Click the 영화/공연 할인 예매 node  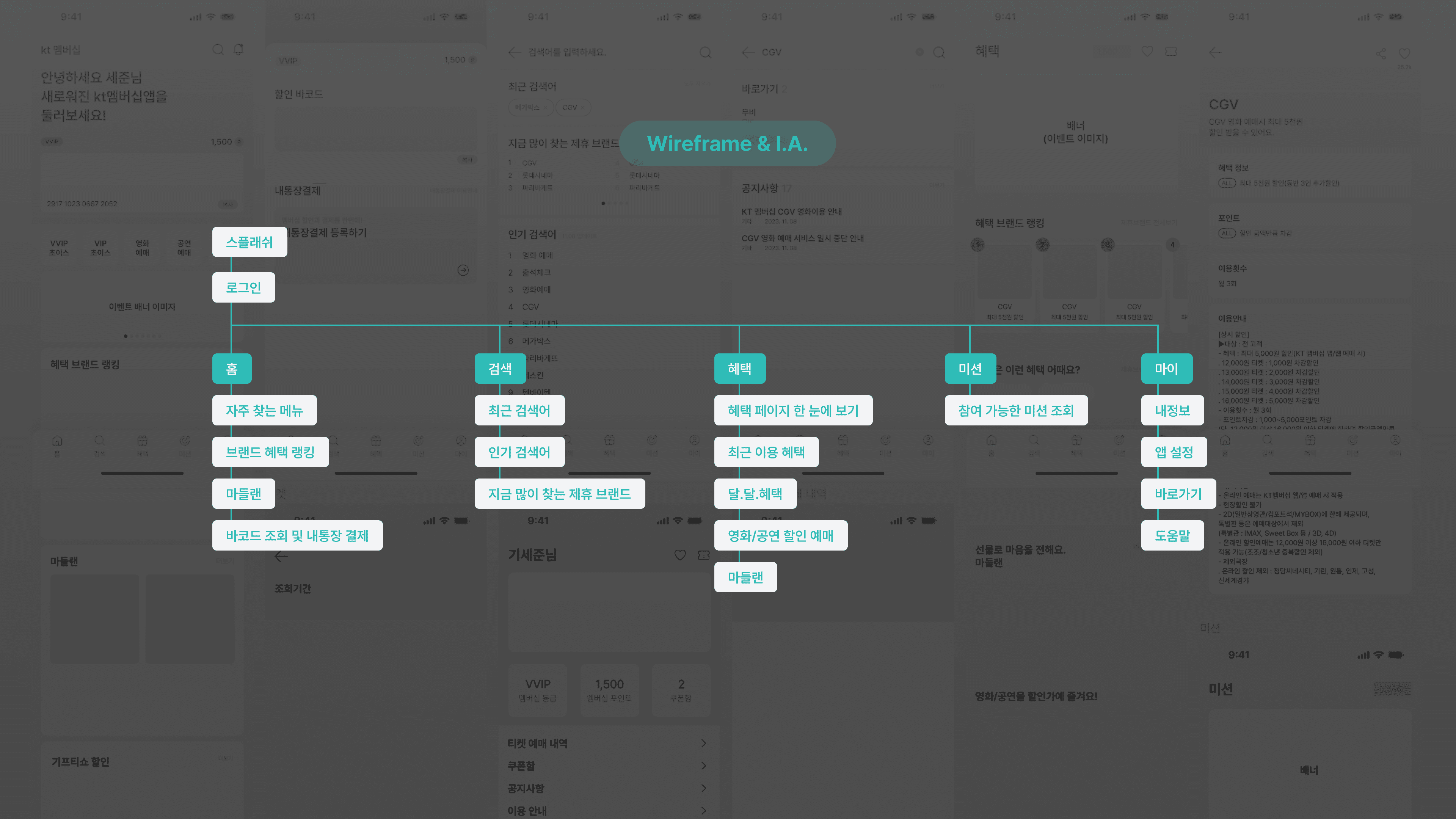(781, 535)
